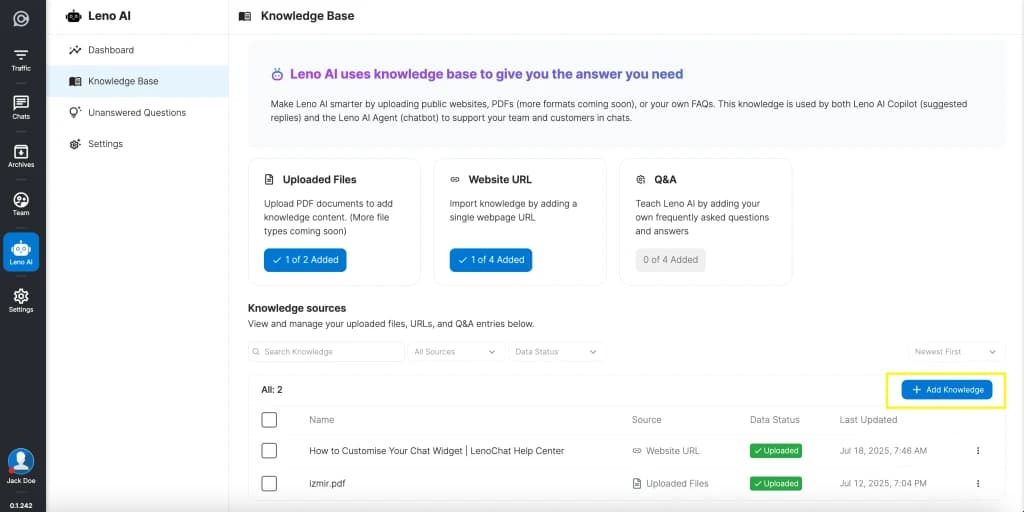Click the Last Updated column header
The height and width of the screenshot is (512, 1024).
click(868, 420)
